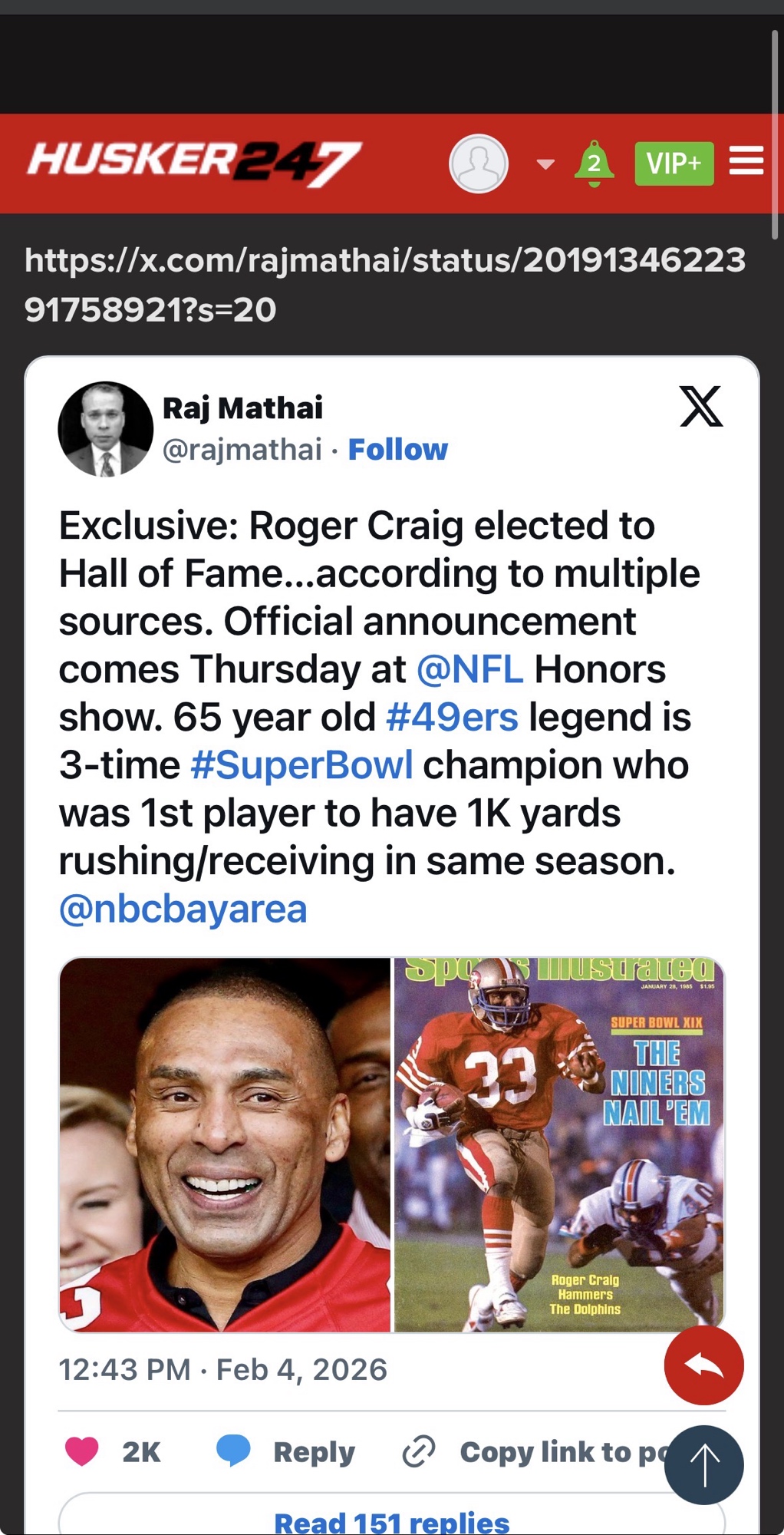784x1535 pixels.
Task: Click Raj Mathai's profile picture
Action: [106, 429]
